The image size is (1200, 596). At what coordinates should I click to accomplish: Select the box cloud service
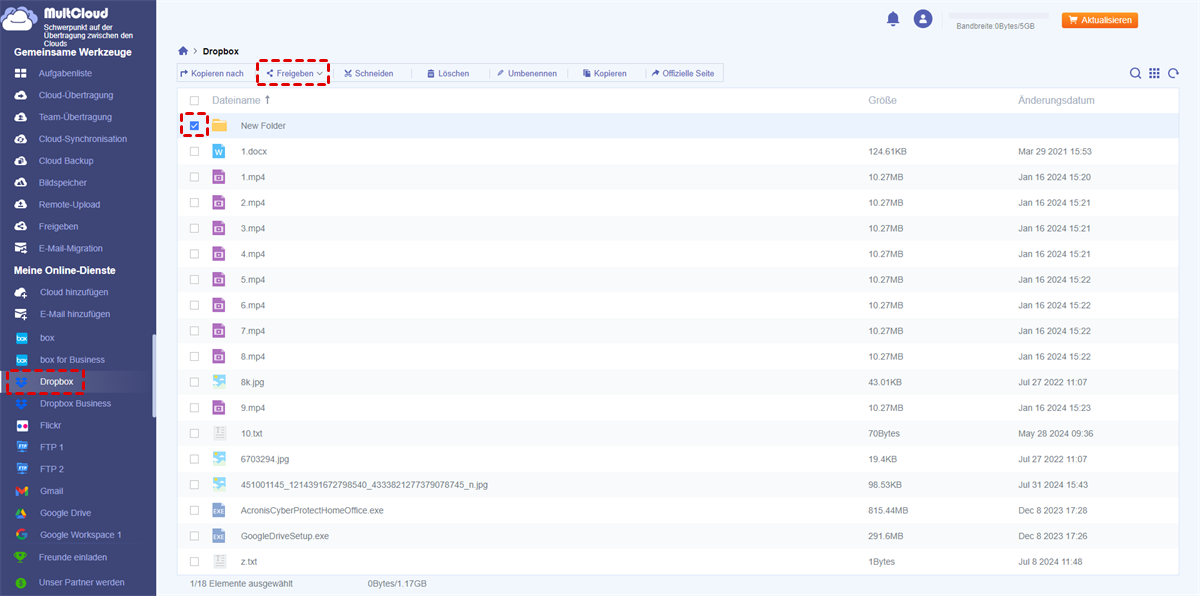pyautogui.click(x=47, y=338)
